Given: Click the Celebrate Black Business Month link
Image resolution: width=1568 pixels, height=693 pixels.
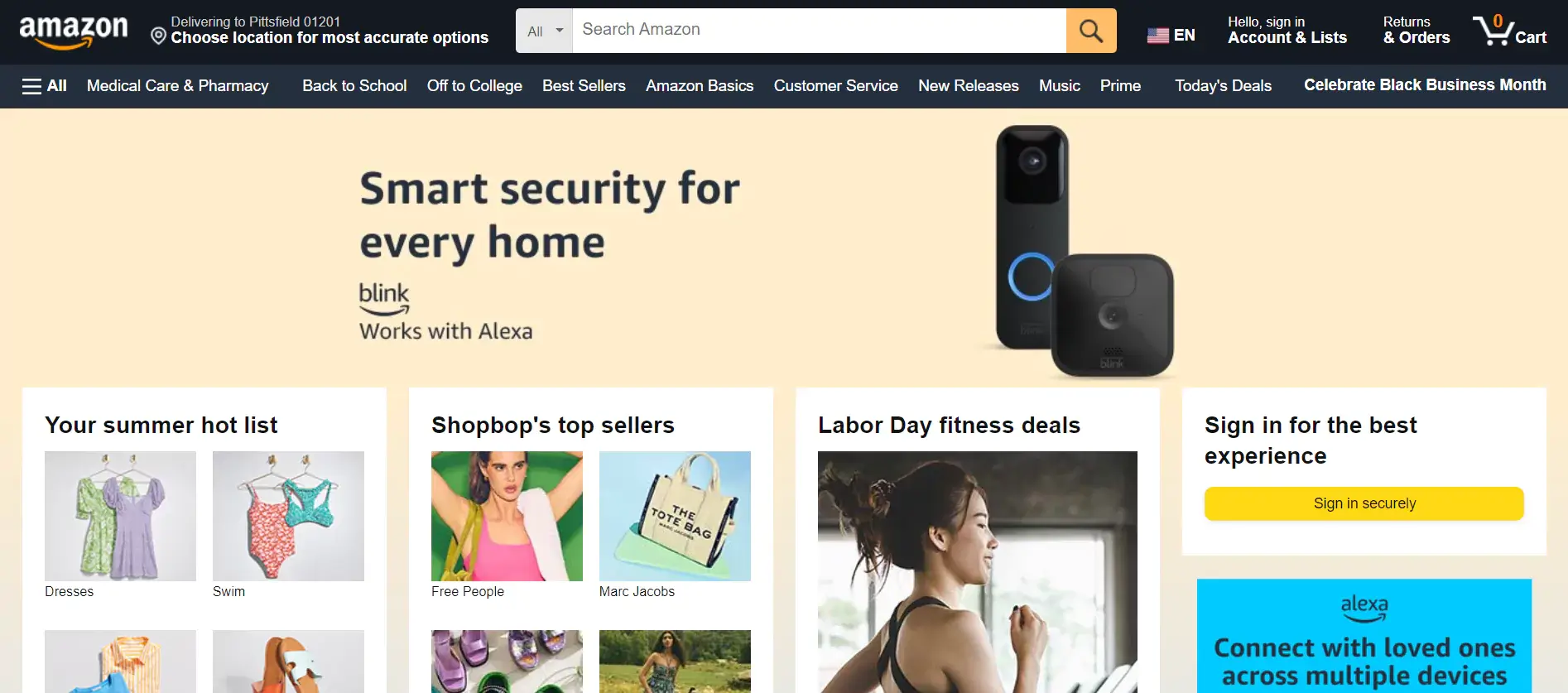Looking at the screenshot, I should click(x=1425, y=84).
